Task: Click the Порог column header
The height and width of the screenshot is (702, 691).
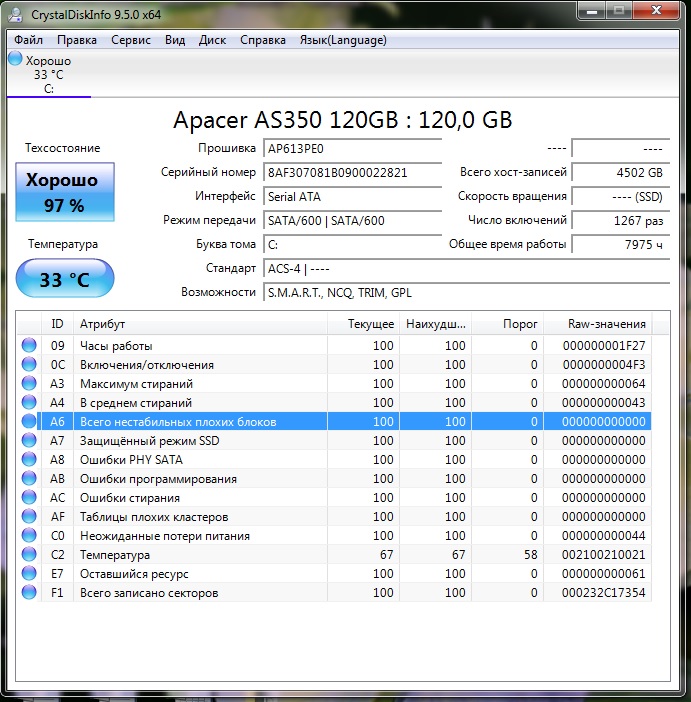Action: point(507,324)
